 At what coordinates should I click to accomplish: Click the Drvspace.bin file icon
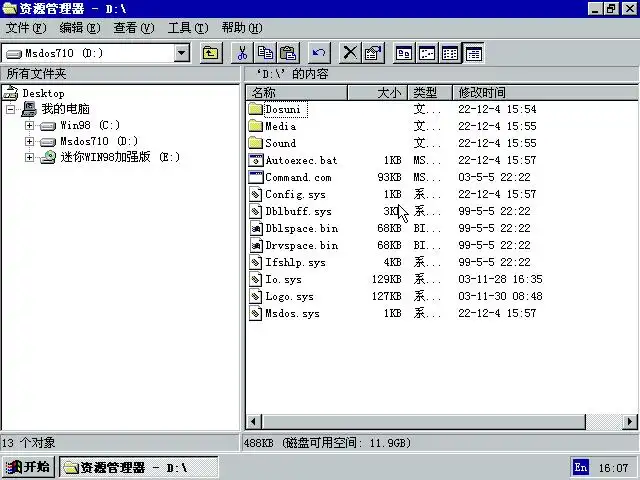[x=256, y=245]
